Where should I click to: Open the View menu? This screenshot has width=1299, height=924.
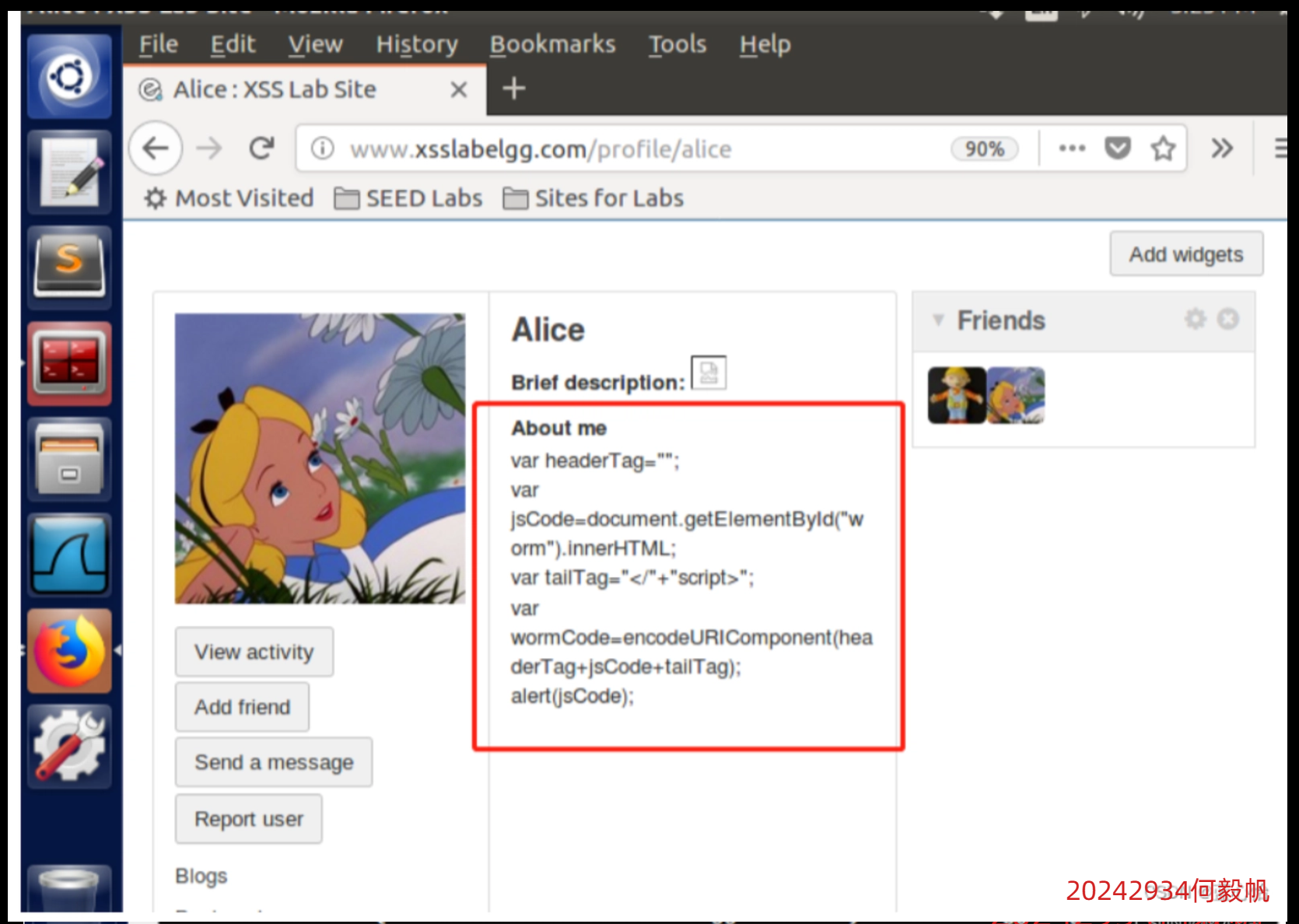click(x=315, y=44)
